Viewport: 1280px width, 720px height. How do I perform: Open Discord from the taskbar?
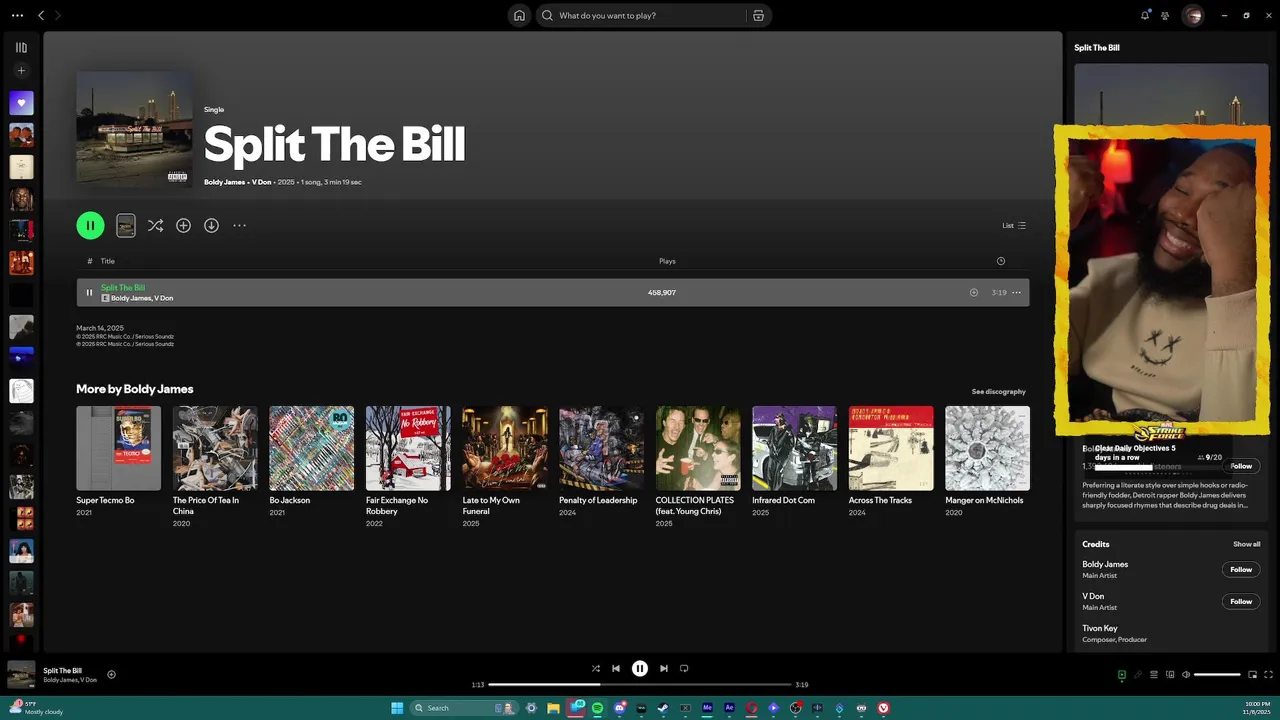tap(619, 708)
